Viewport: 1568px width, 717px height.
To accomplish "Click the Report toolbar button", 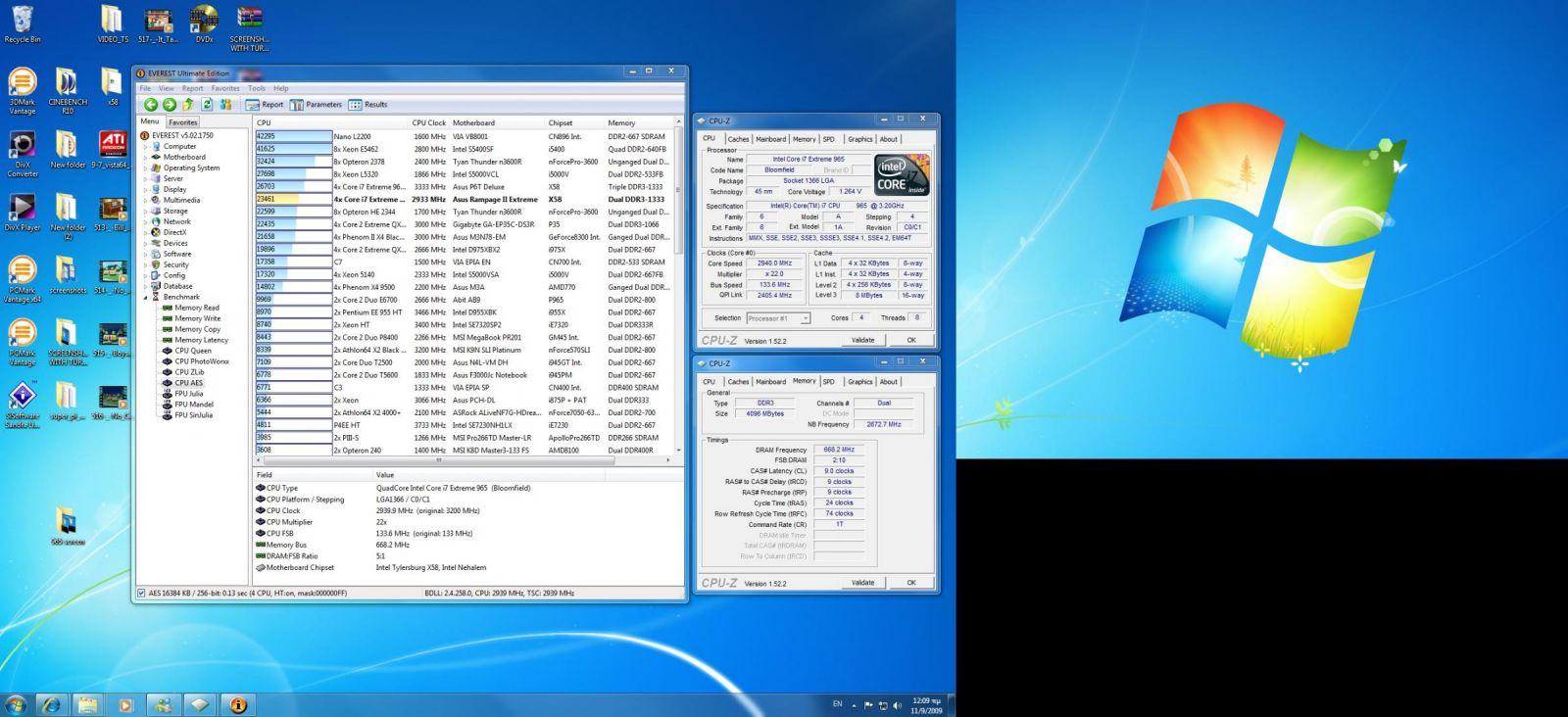I will (265, 105).
